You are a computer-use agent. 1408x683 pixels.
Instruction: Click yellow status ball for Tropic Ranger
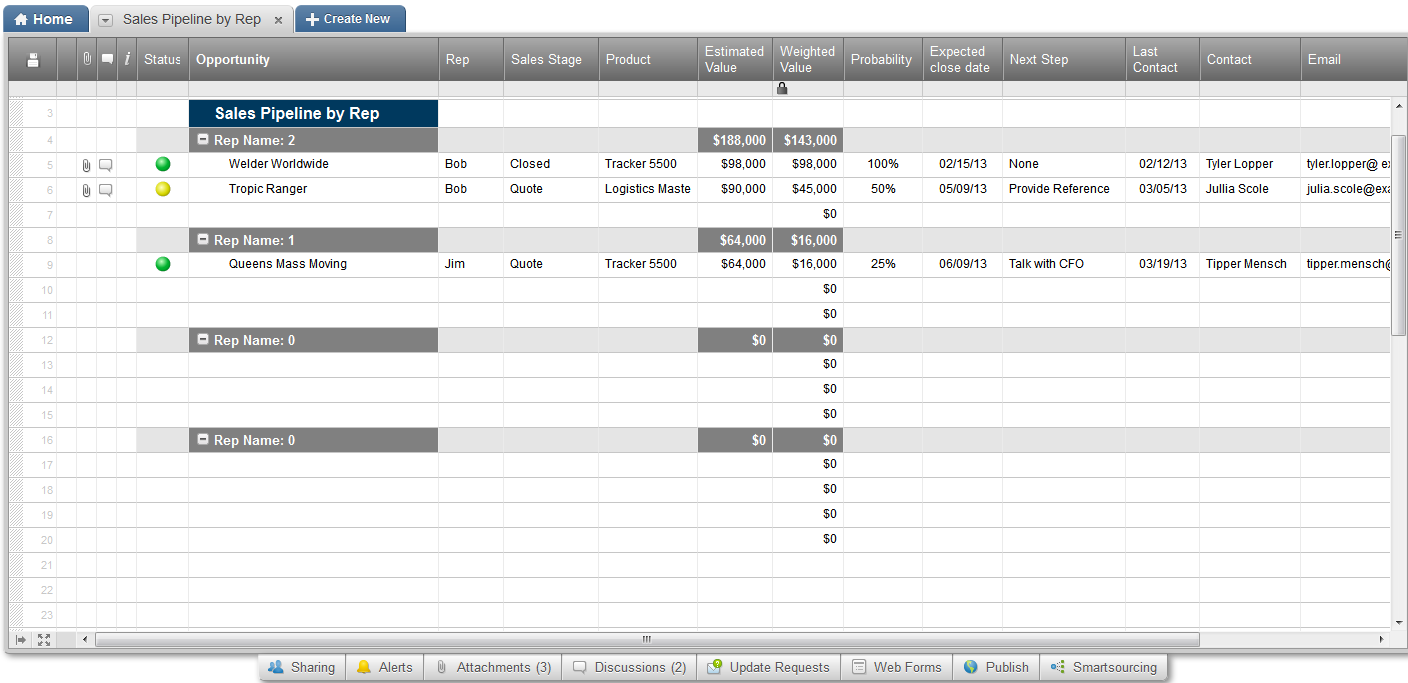point(163,189)
